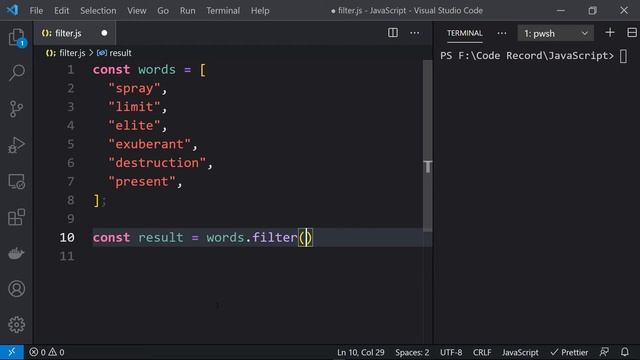The height and width of the screenshot is (360, 640).
Task: Click the "elite" string on line 4
Action: click(134, 125)
